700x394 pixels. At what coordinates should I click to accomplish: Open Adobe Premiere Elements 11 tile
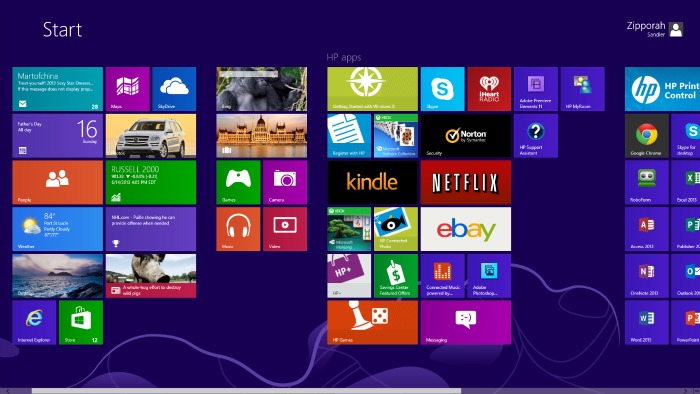536,89
